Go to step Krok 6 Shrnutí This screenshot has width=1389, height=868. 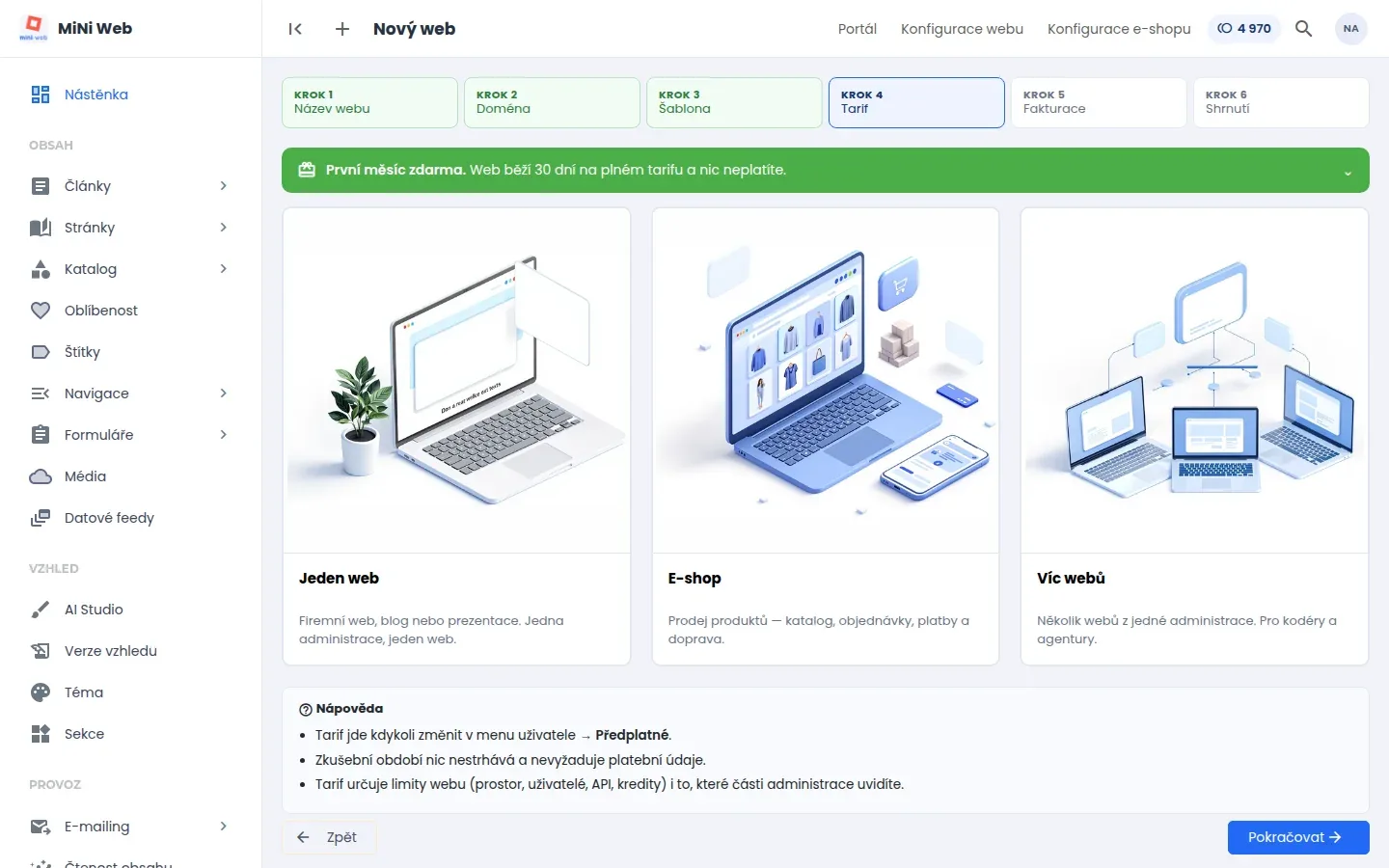click(1281, 102)
